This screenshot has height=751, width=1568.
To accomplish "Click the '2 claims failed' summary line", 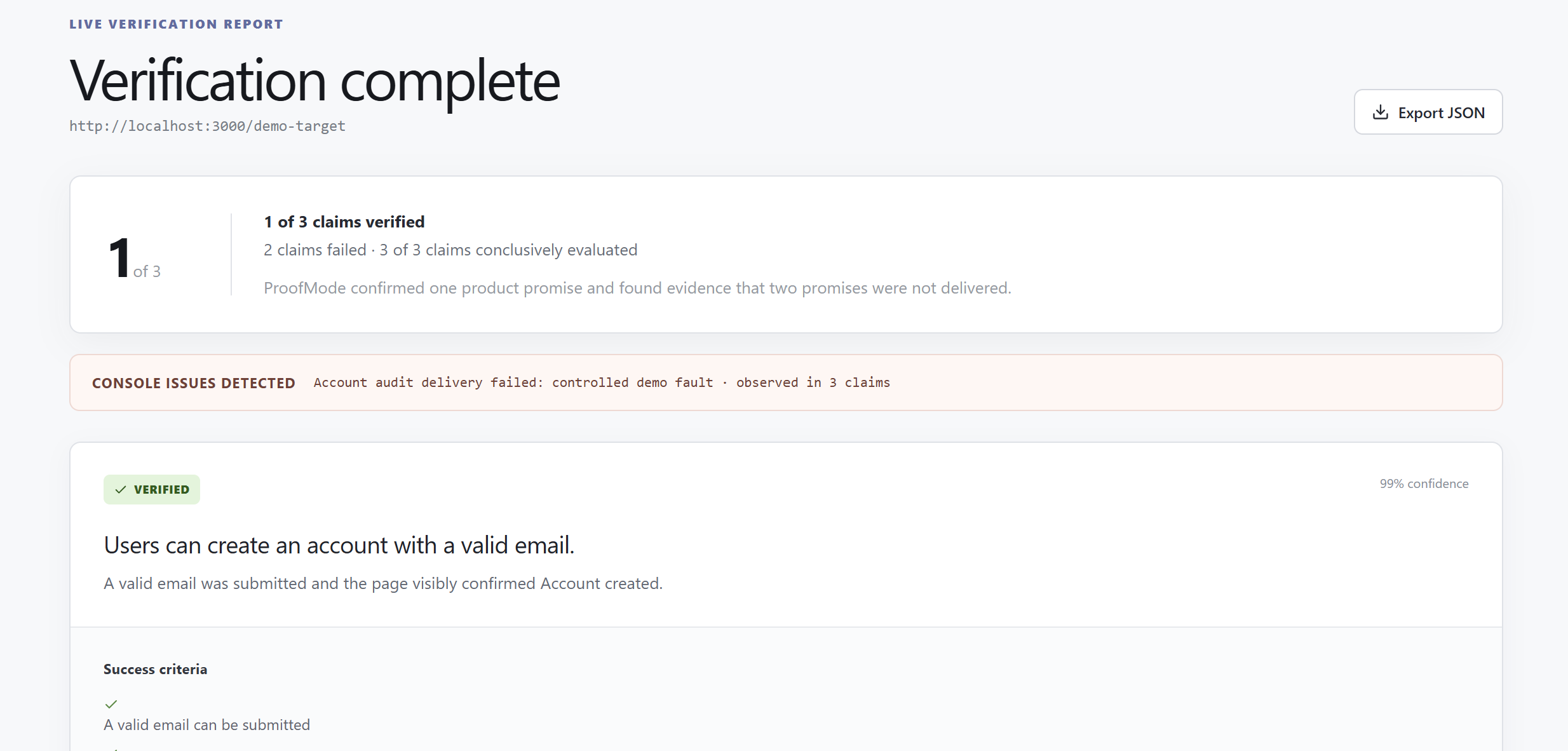I will click(450, 250).
